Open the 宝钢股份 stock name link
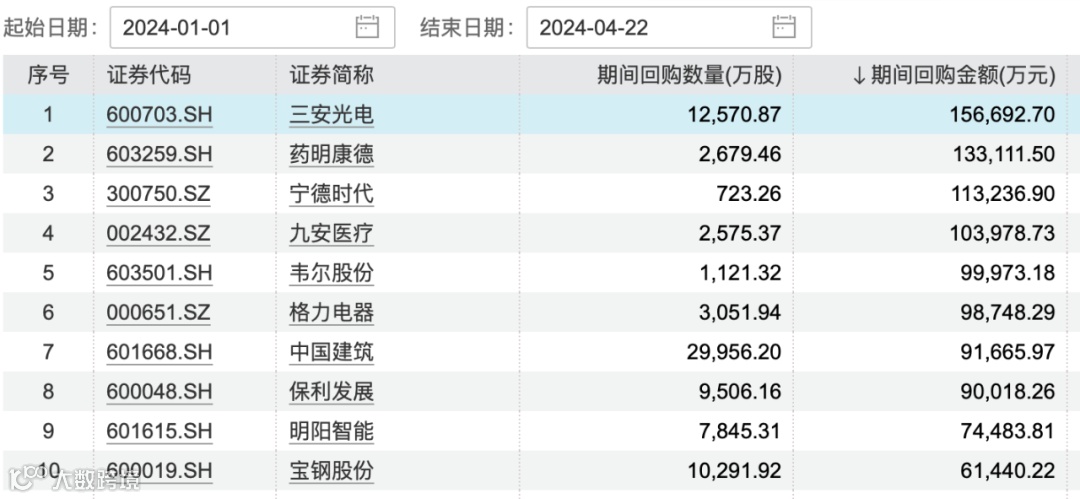This screenshot has height=499, width=1080. 331,471
